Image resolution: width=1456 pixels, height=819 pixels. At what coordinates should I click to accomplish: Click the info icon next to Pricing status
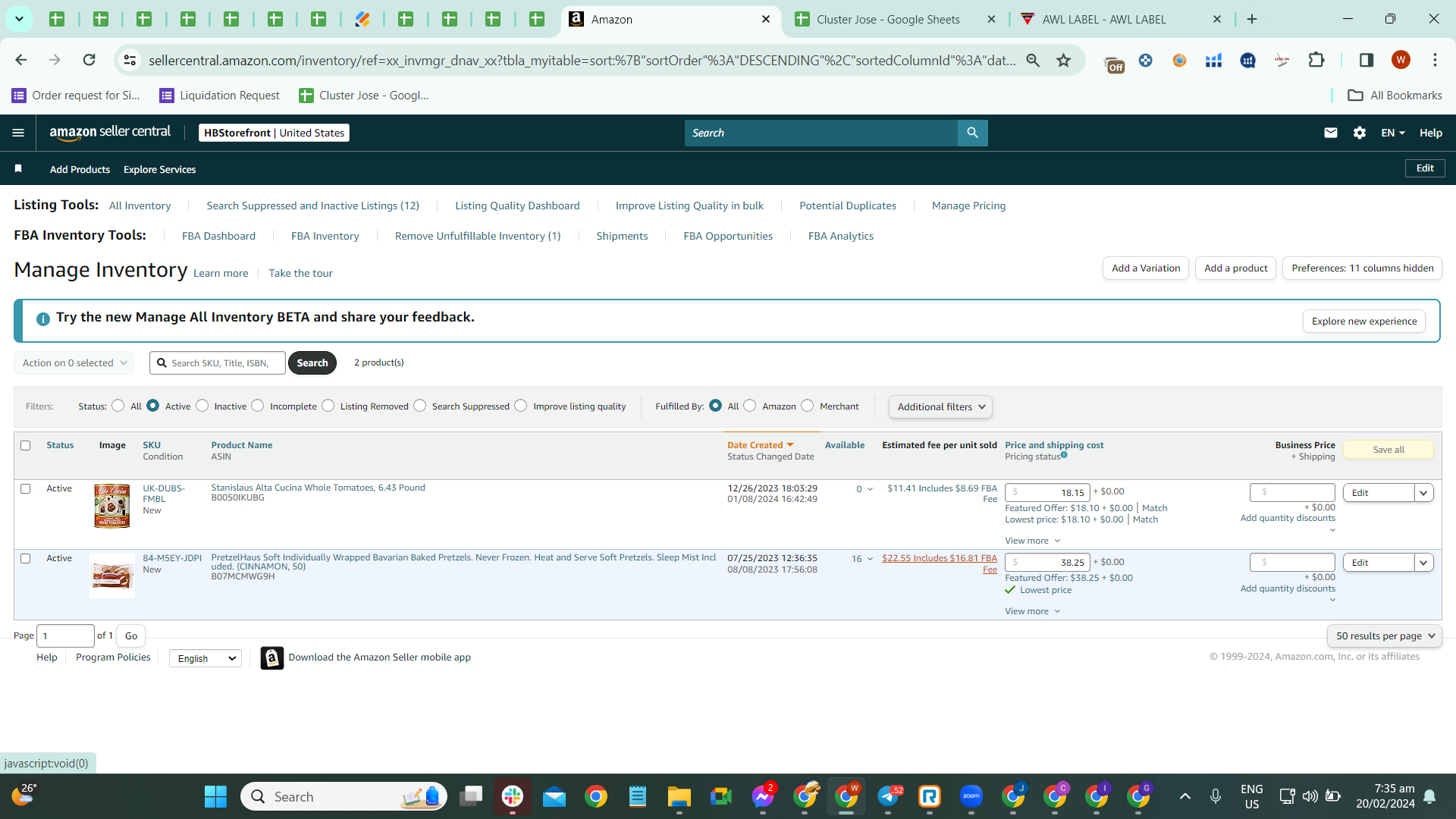click(1064, 455)
